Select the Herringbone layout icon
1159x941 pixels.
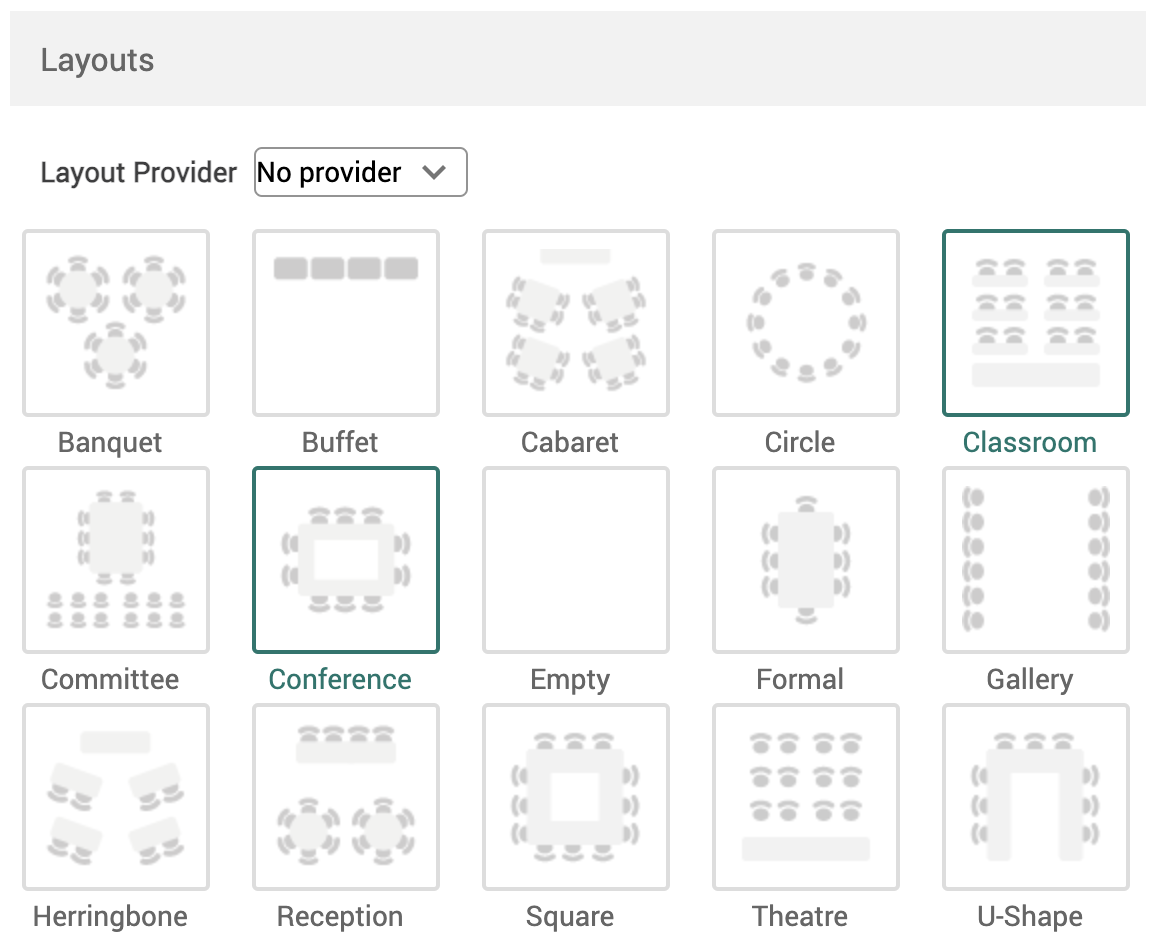click(x=115, y=797)
